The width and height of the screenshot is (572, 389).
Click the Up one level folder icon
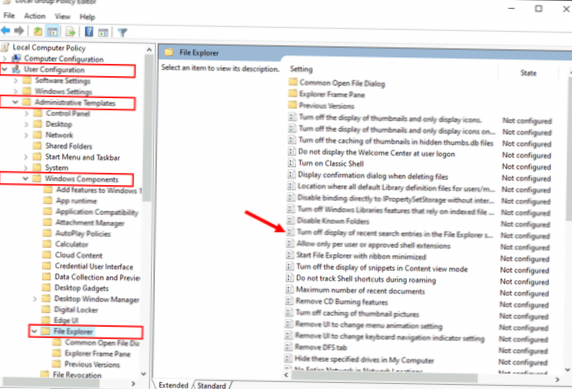(38, 32)
